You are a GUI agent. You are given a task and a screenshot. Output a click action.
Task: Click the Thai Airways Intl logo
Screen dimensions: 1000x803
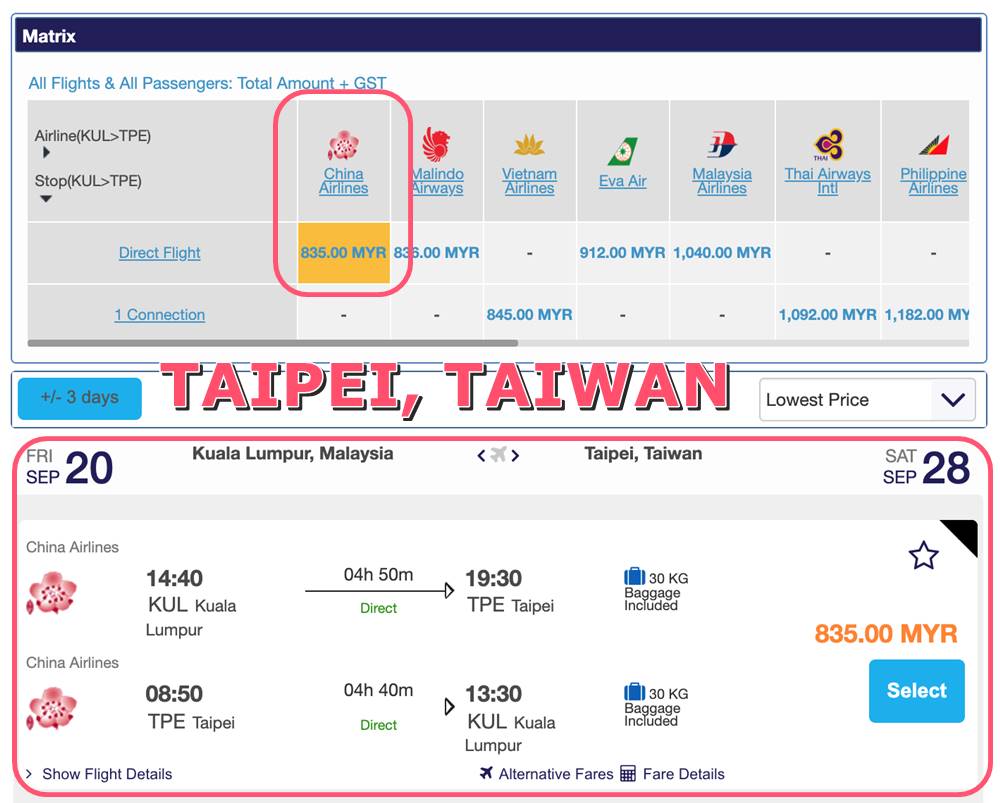828,144
